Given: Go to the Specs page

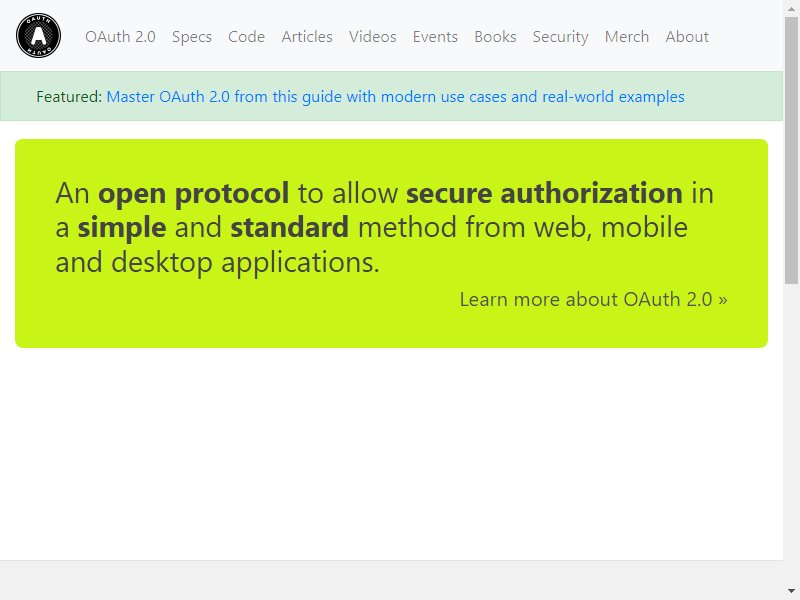Looking at the screenshot, I should [192, 37].
